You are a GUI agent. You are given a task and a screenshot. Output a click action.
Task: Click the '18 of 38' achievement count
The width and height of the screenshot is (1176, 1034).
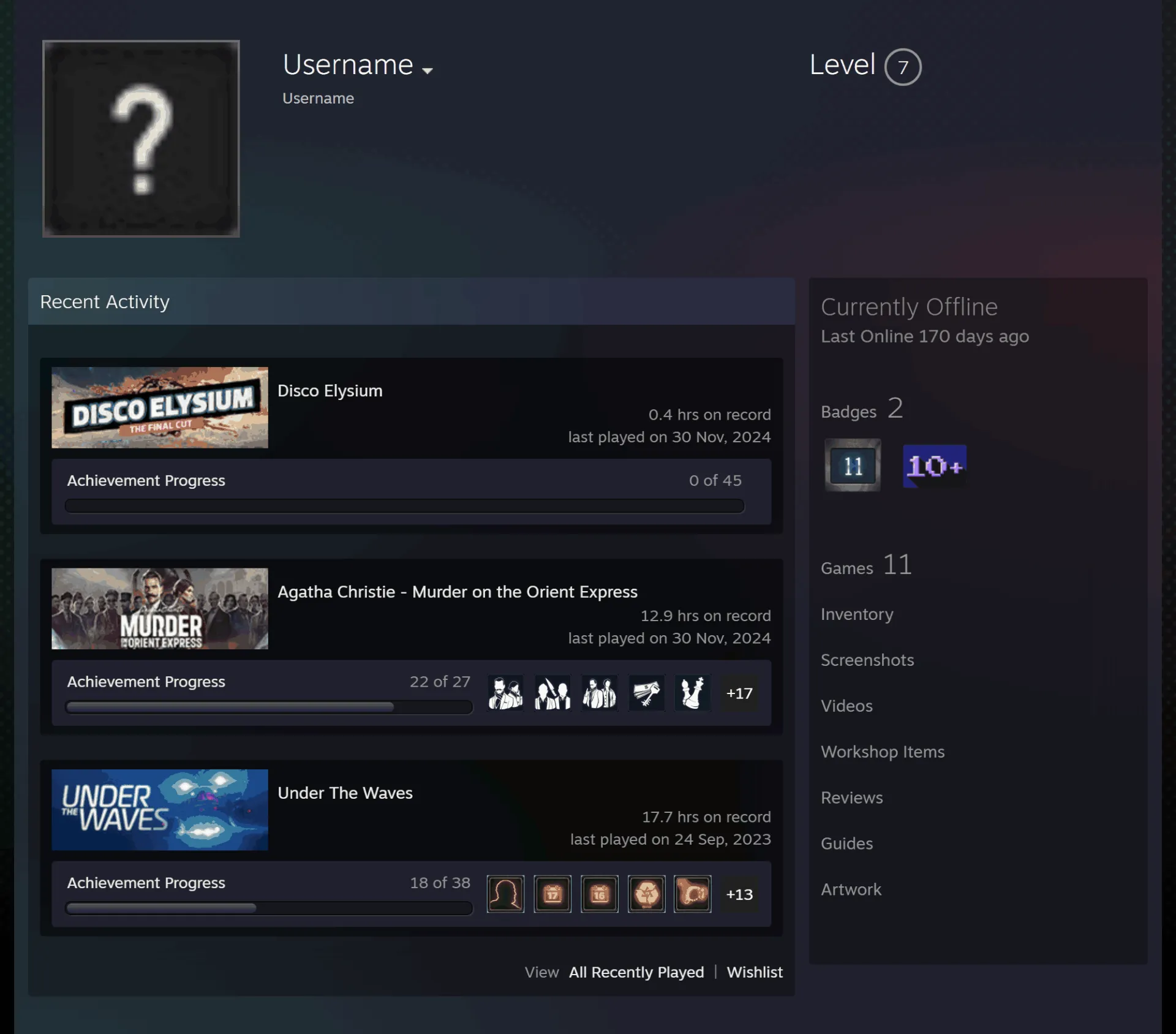pyautogui.click(x=440, y=882)
